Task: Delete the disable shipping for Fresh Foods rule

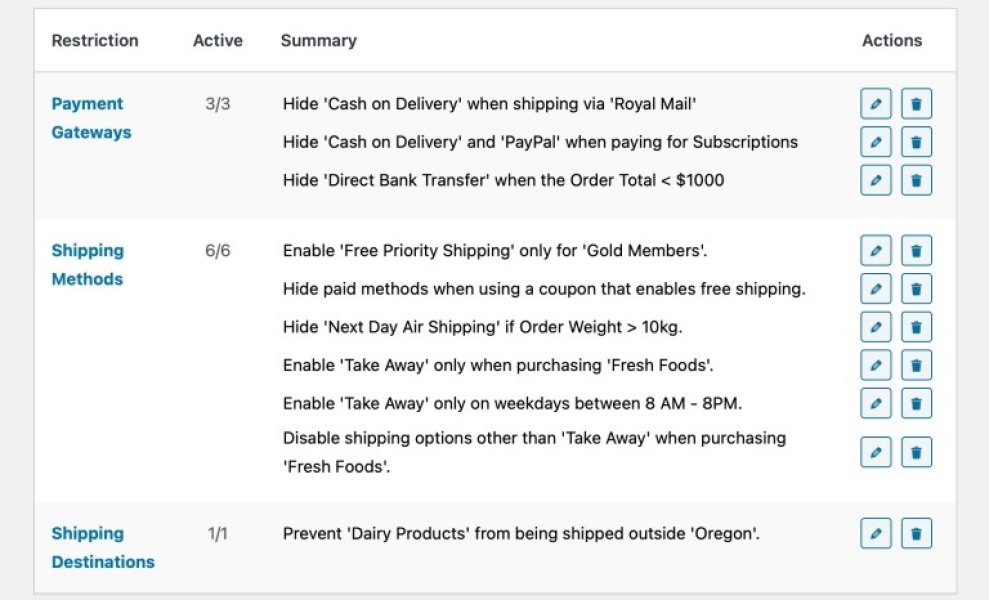Action: (x=917, y=452)
